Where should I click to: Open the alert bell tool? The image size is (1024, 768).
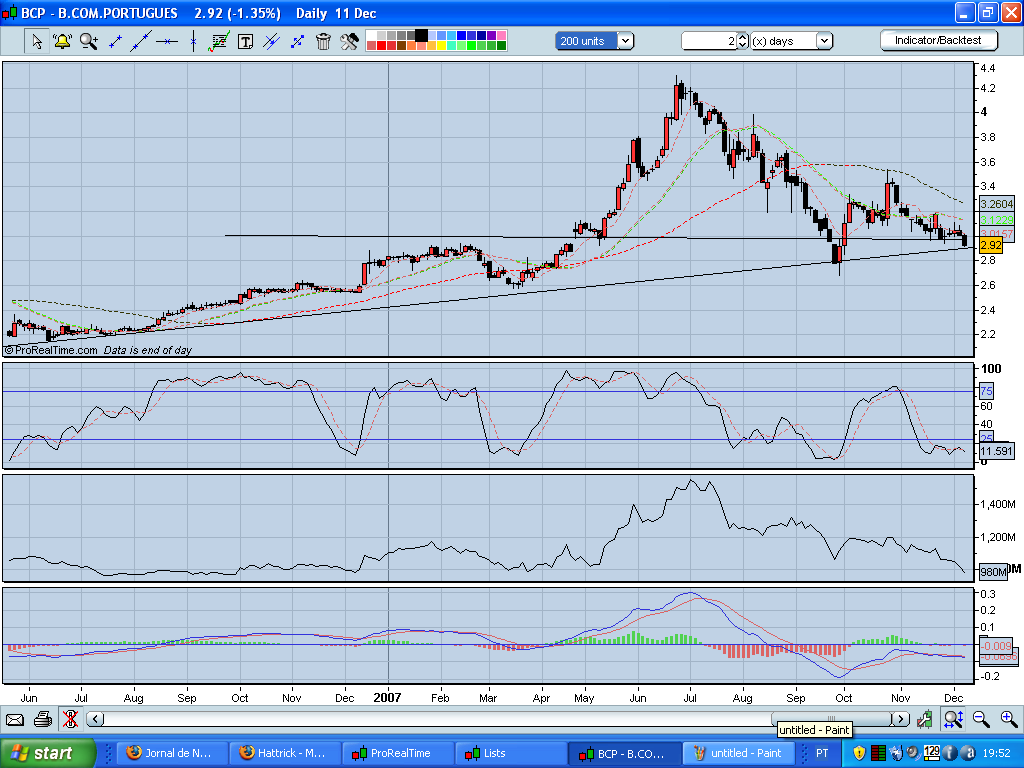point(62,41)
